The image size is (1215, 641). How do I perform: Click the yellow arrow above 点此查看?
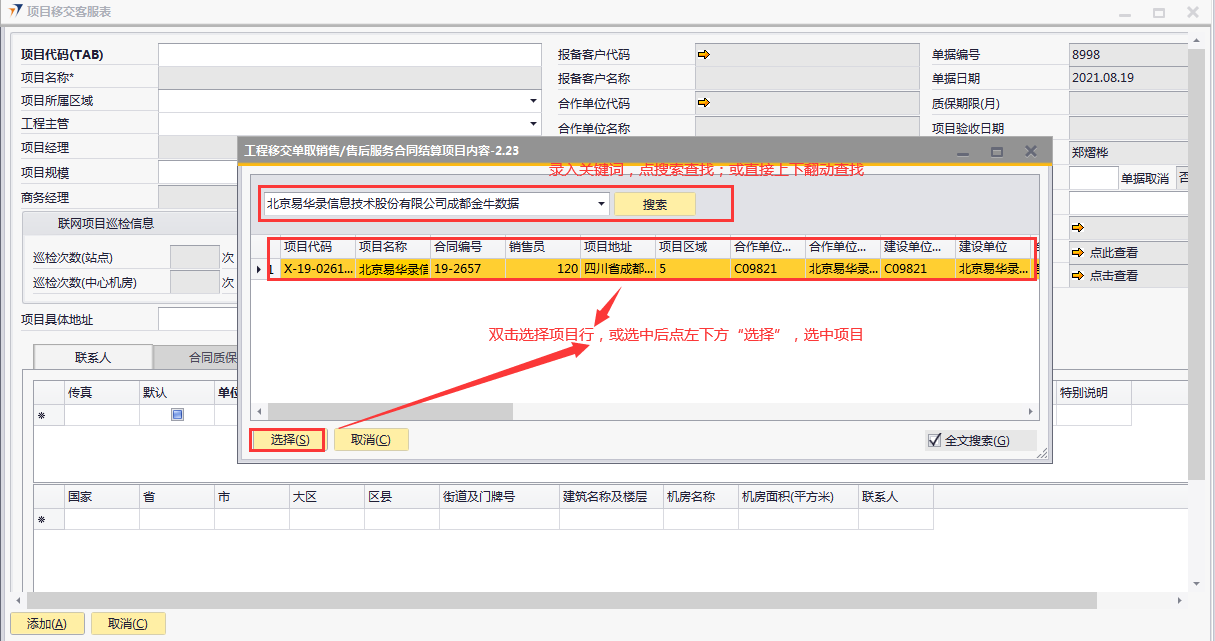point(1078,227)
